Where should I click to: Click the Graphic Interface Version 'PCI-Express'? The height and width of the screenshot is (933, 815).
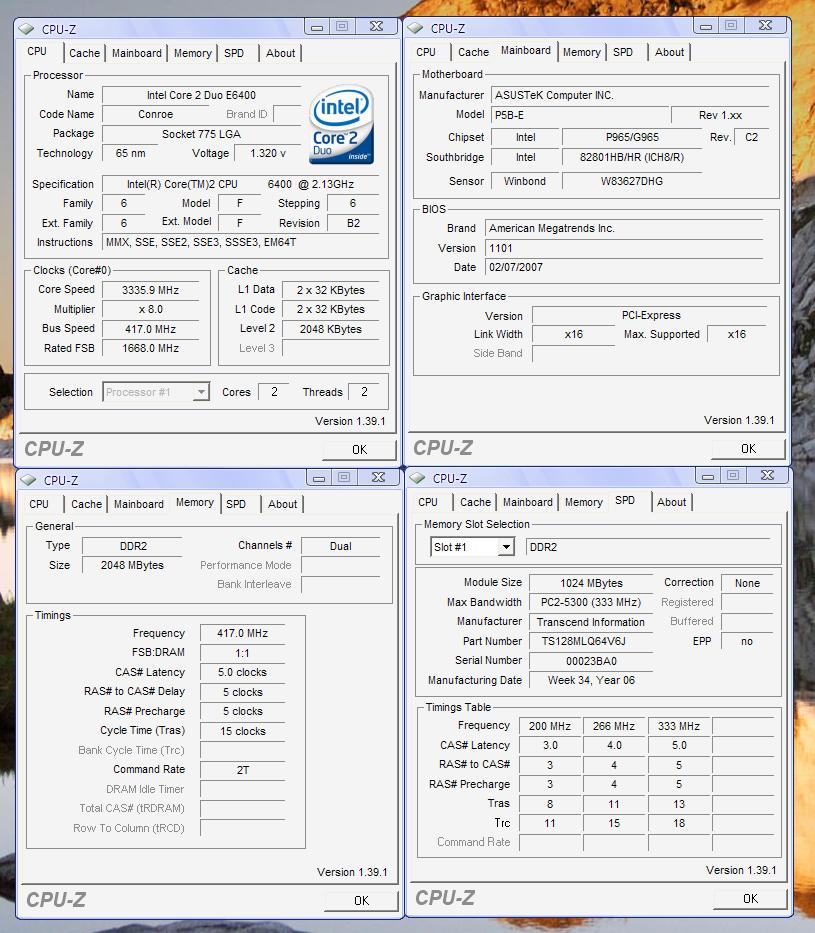click(x=651, y=315)
